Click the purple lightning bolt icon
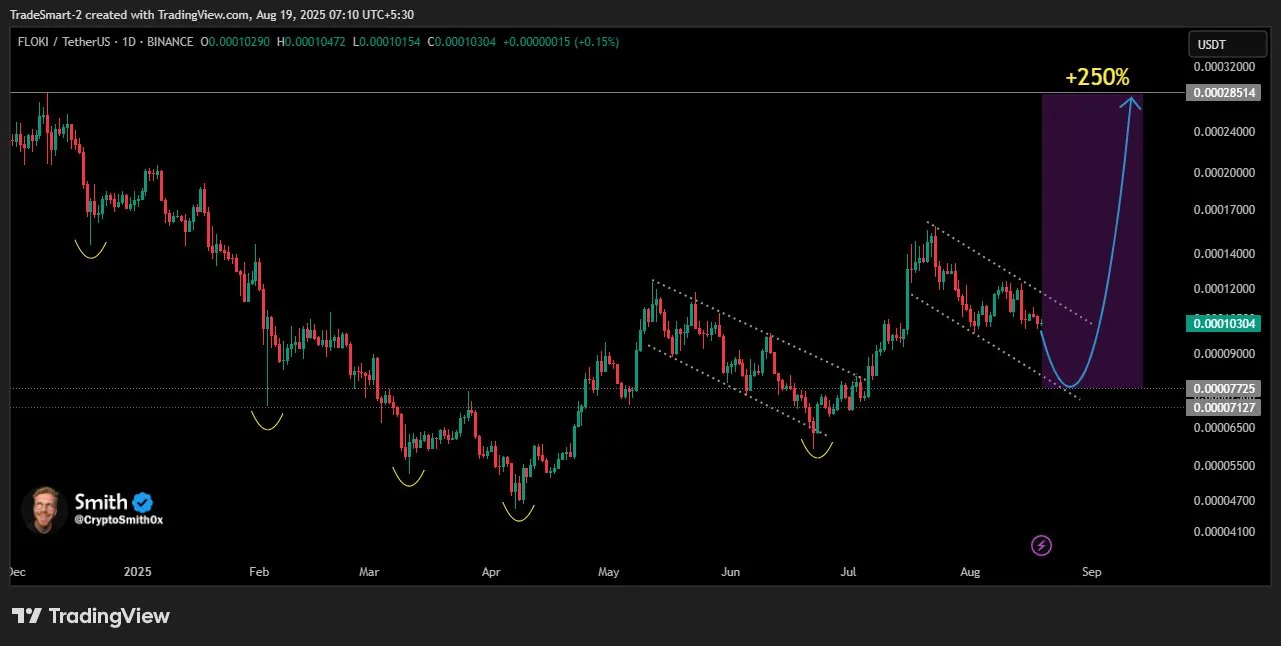 point(1042,545)
